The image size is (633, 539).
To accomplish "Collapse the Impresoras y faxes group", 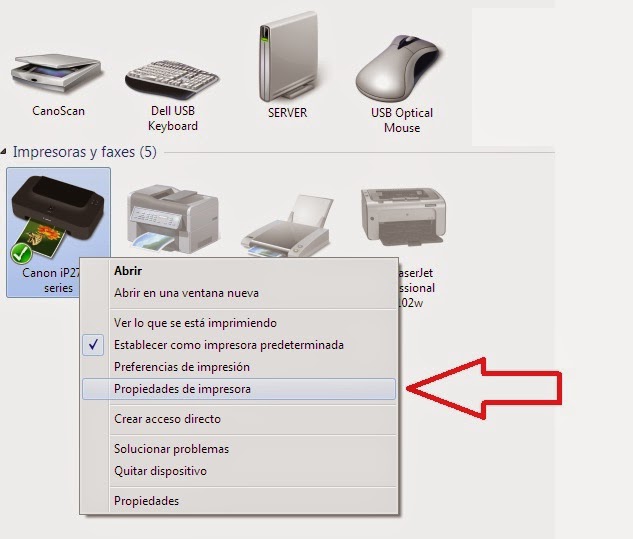I will coord(4,152).
